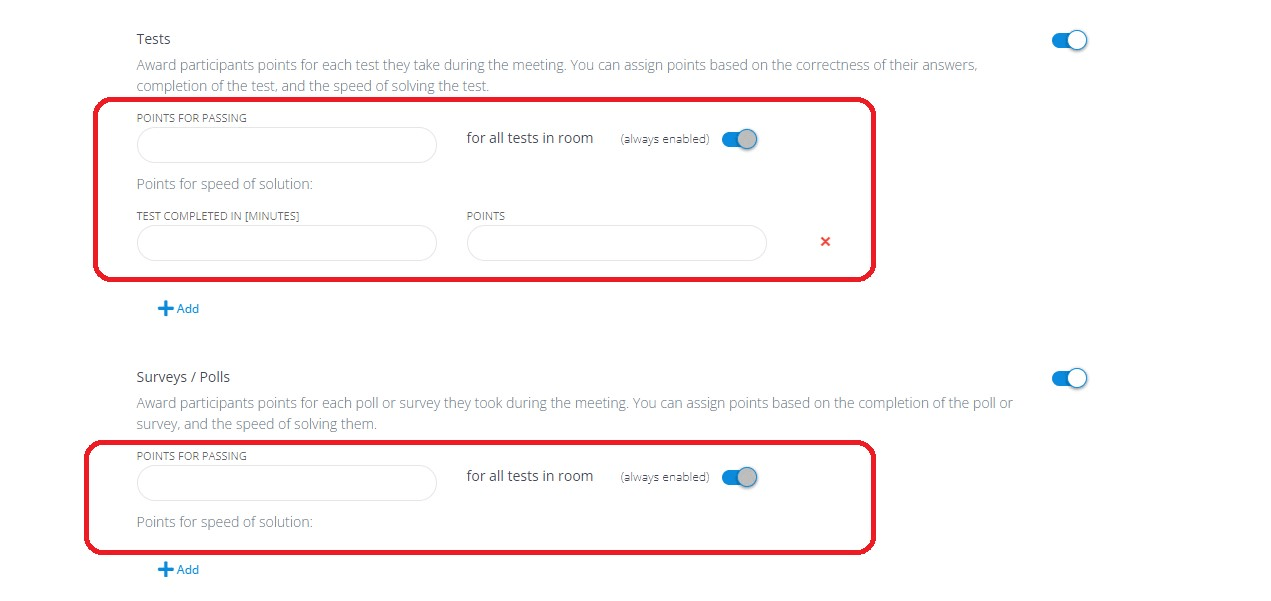This screenshot has width=1271, height=601.
Task: Click the plus icon under Surveys / Polls
Action: tap(165, 570)
